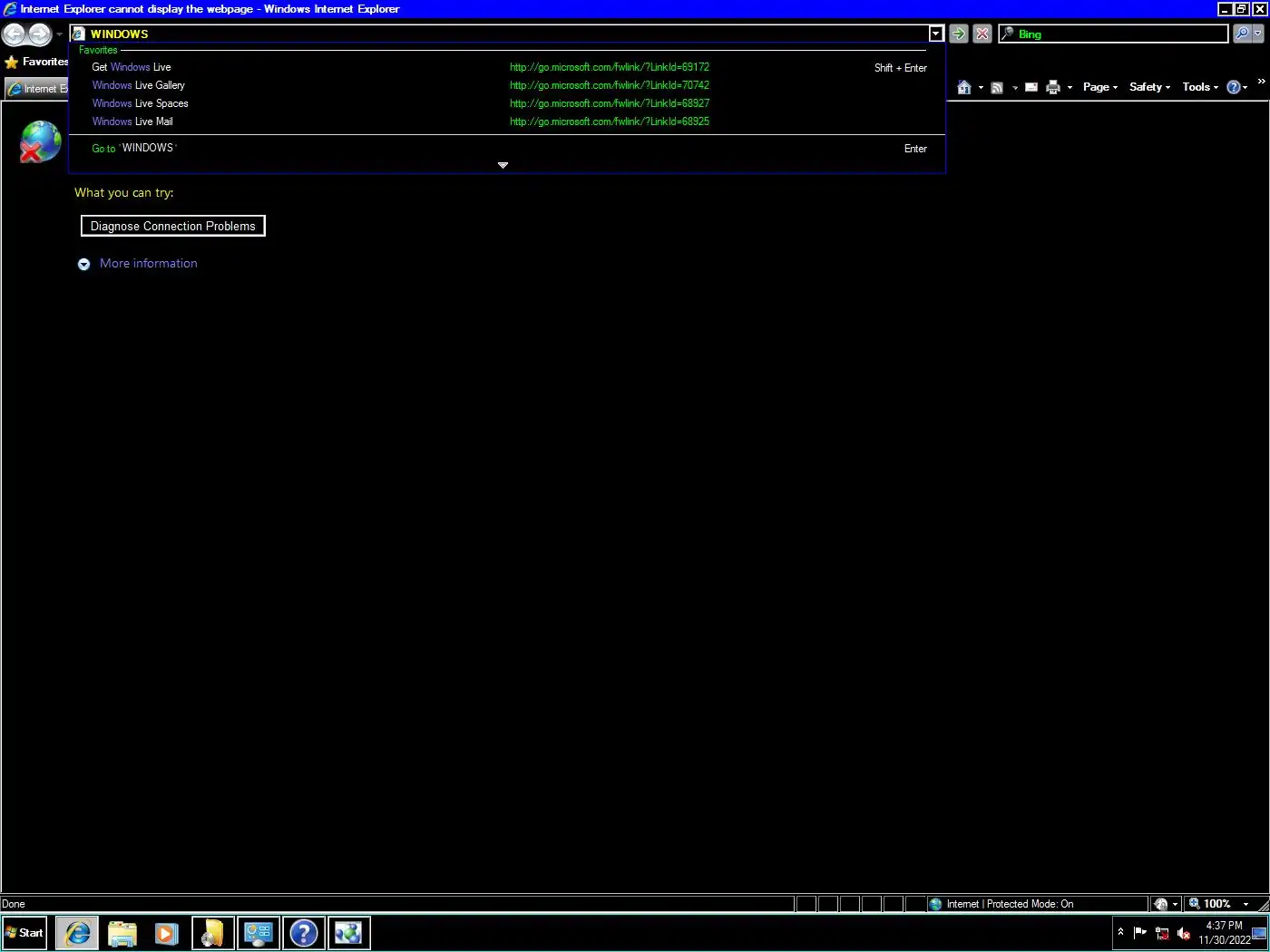1270x952 pixels.
Task: Click the Forward navigation arrow
Action: click(x=39, y=34)
